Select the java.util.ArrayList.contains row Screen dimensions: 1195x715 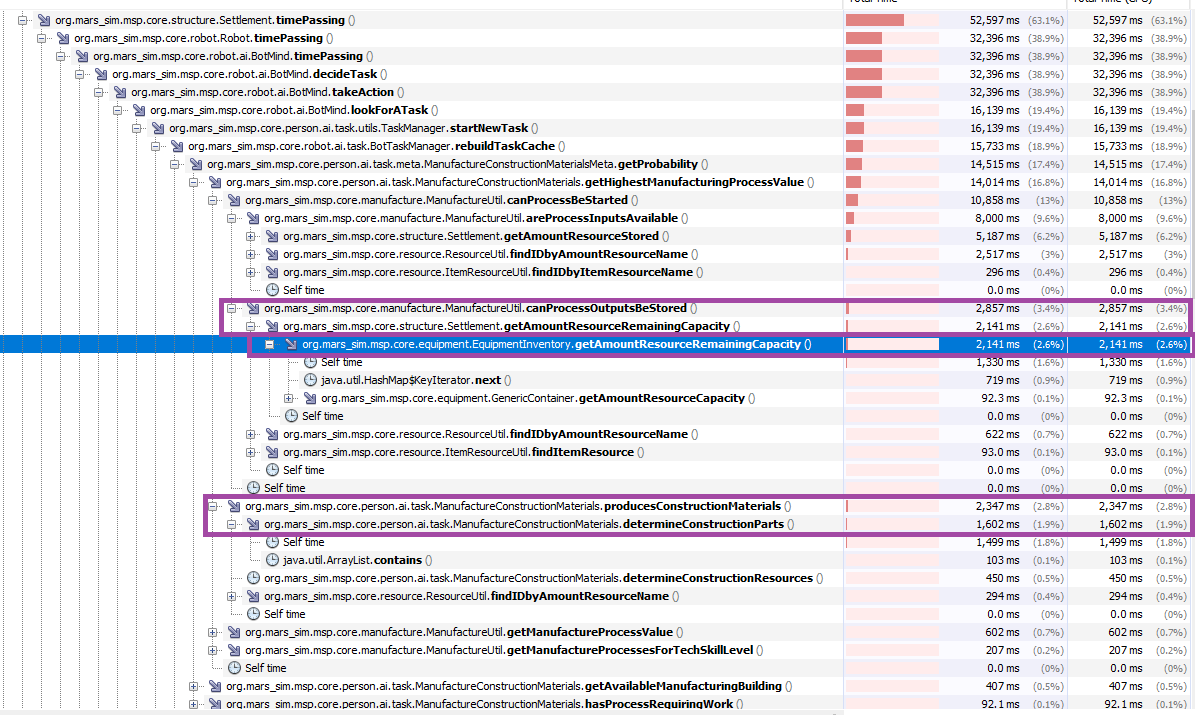(x=358, y=560)
